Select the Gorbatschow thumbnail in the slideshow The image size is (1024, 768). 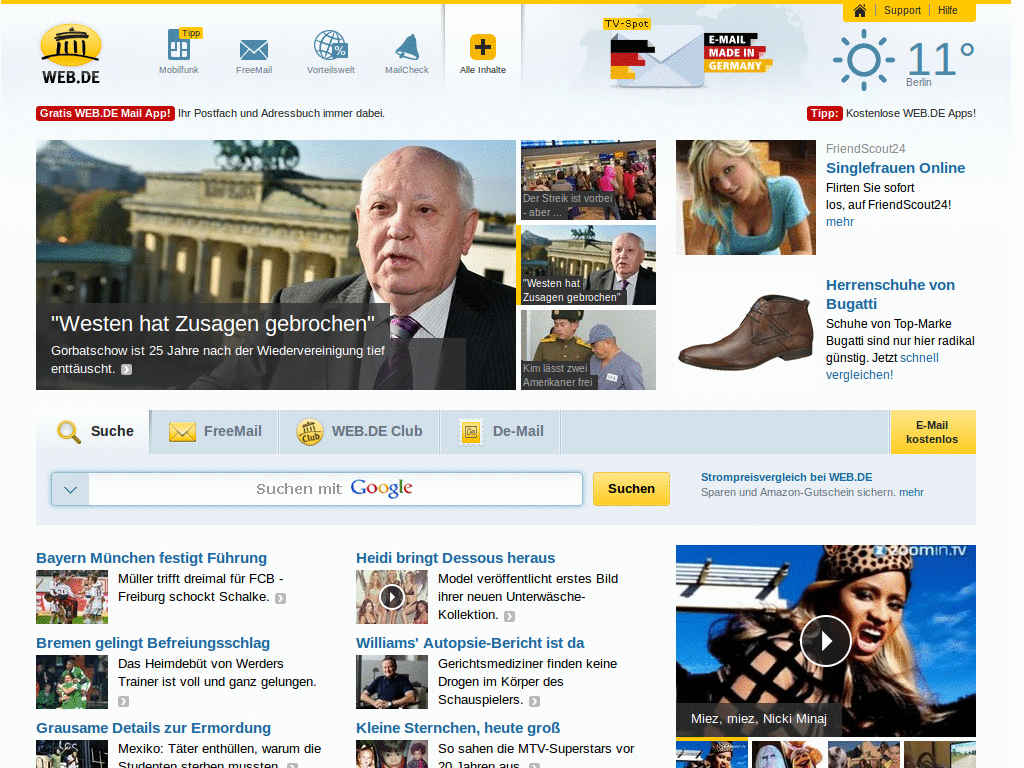588,265
